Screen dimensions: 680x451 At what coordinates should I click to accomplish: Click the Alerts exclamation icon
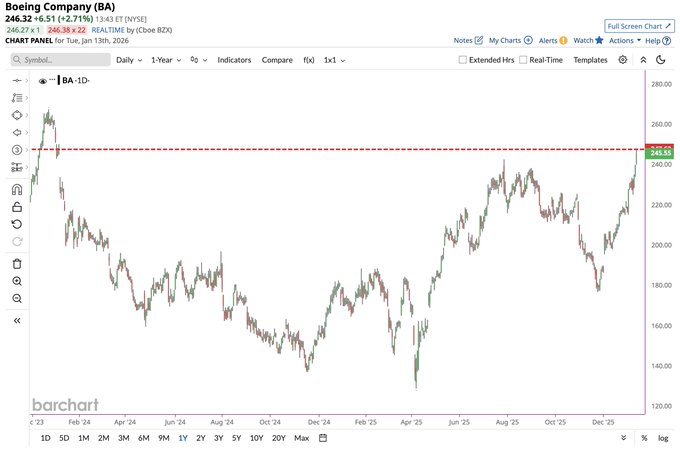point(563,40)
